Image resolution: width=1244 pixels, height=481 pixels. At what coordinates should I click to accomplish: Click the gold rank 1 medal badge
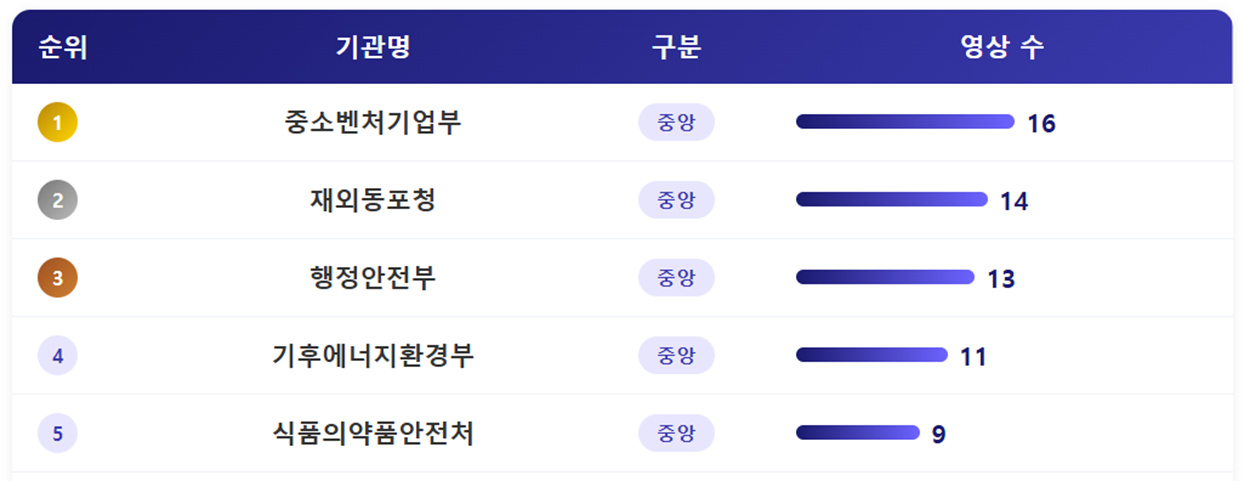[57, 122]
